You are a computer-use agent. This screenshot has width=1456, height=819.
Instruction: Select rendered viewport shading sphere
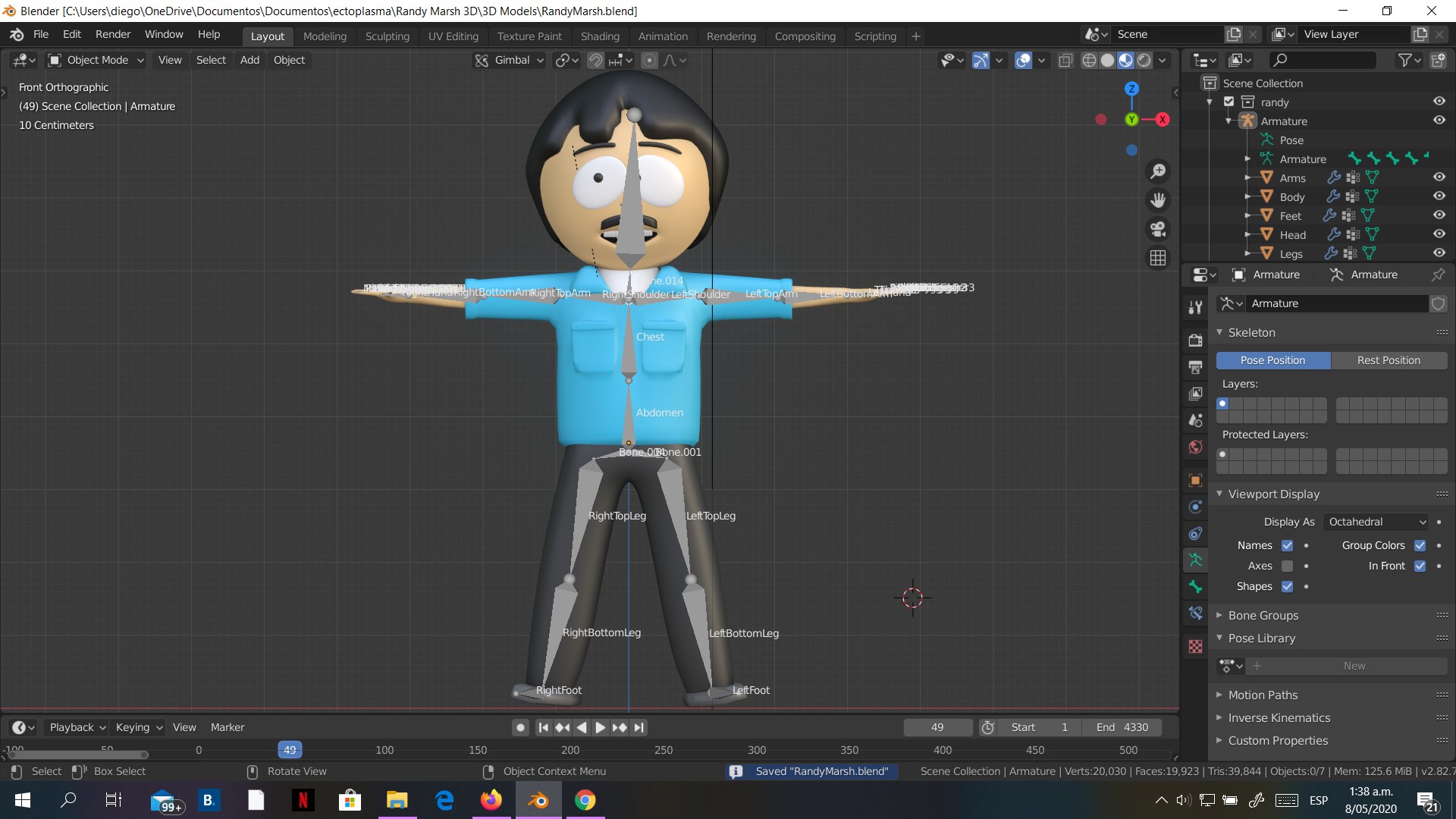(x=1144, y=60)
